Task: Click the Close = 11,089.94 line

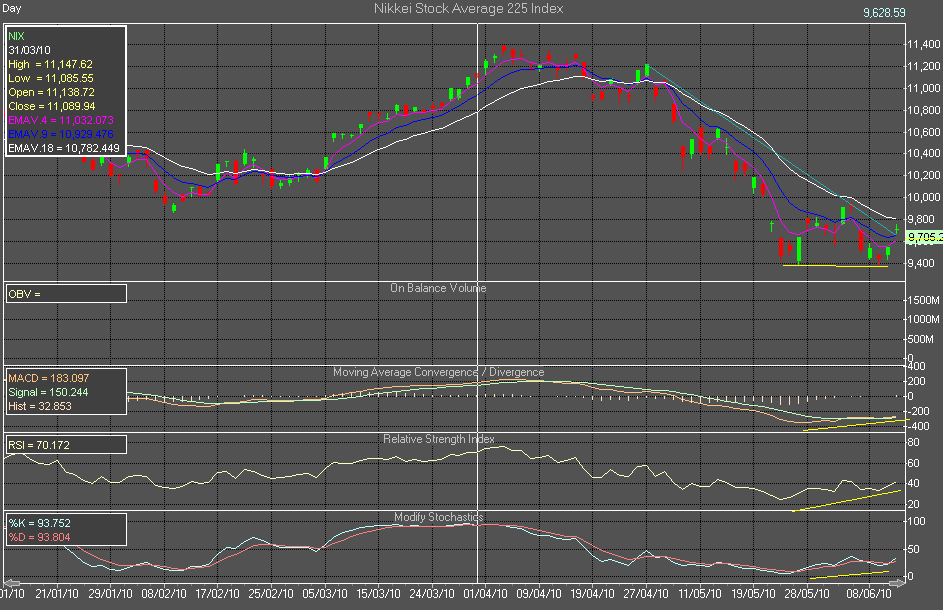Action: click(52, 106)
